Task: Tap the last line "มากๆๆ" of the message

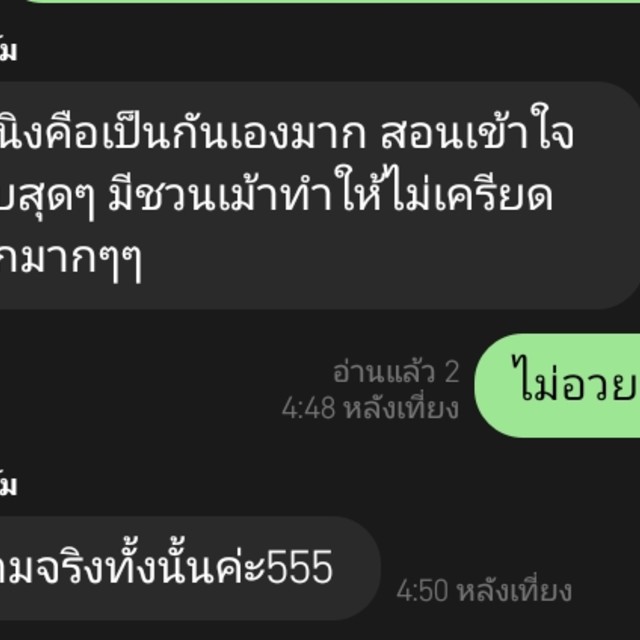Action: pos(71,258)
